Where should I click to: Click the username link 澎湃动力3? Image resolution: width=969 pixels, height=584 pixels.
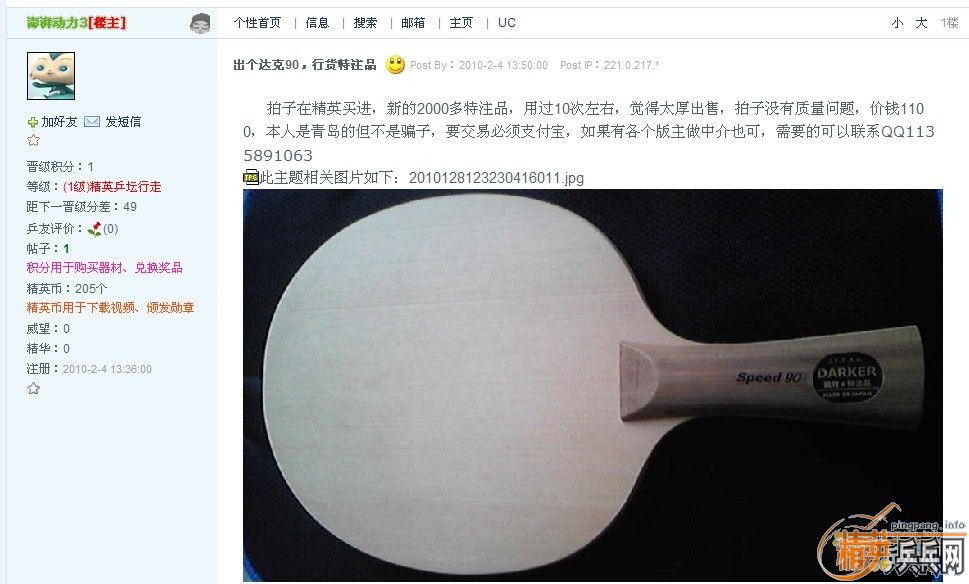(x=57, y=23)
